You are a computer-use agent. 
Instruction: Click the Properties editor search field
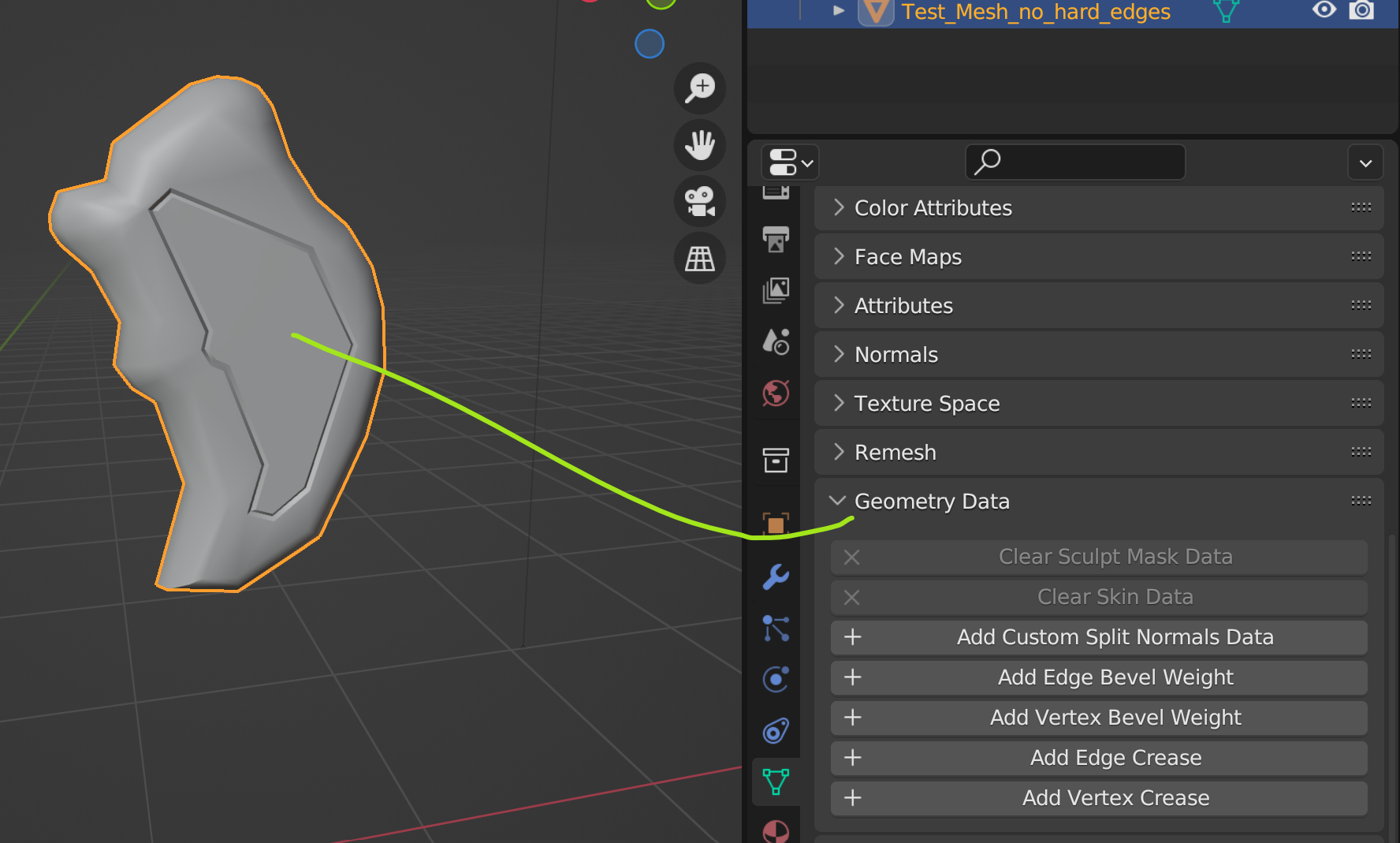tap(1074, 162)
